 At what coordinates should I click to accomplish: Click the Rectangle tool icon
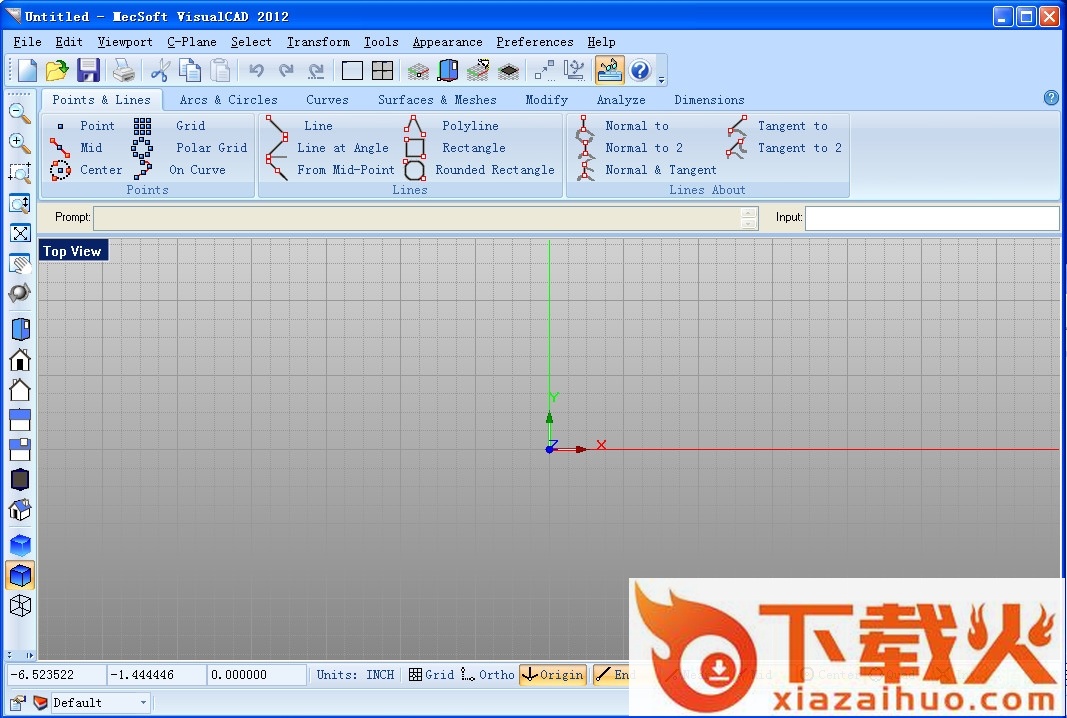click(x=414, y=148)
